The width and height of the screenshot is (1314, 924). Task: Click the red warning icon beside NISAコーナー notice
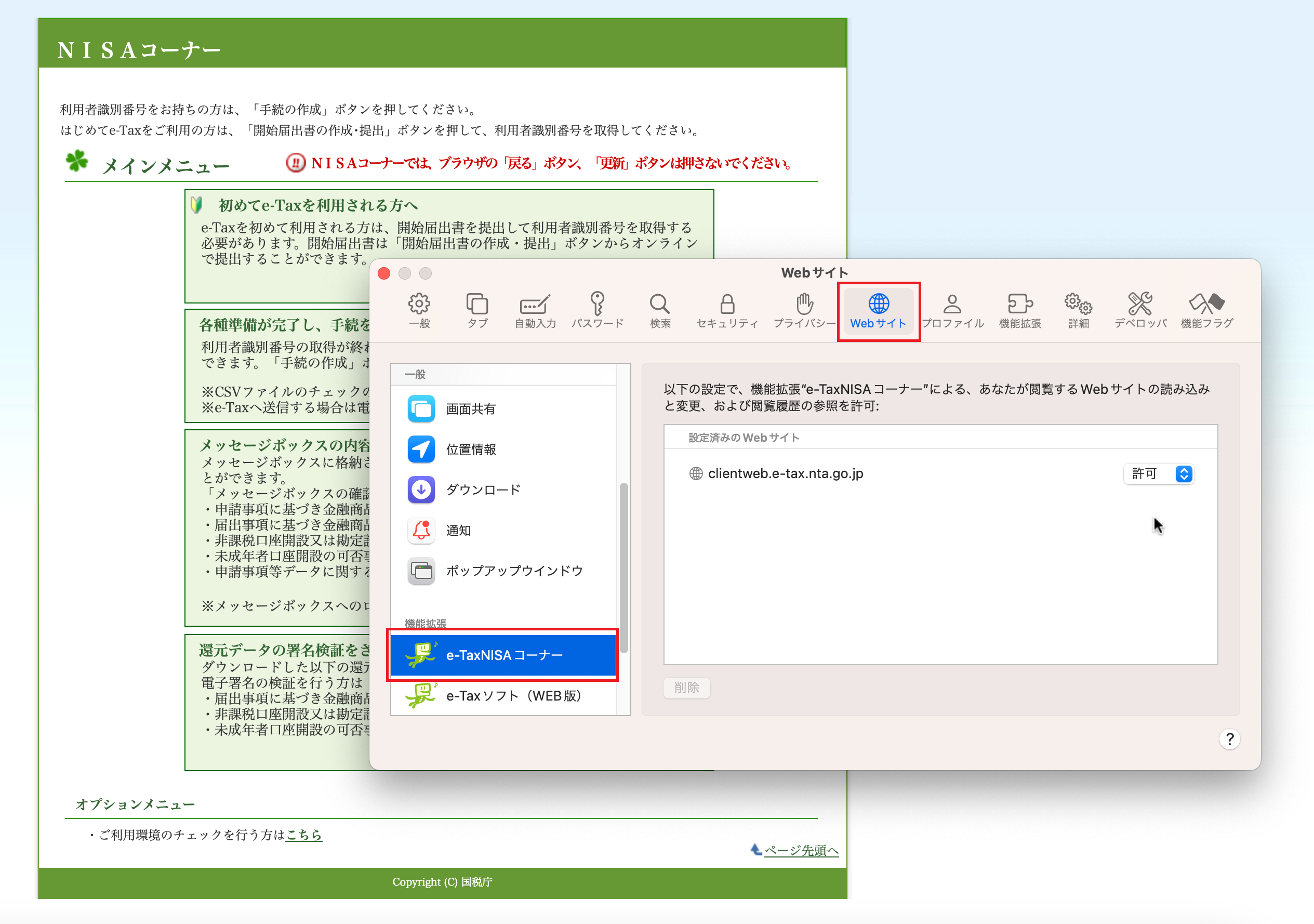295,163
